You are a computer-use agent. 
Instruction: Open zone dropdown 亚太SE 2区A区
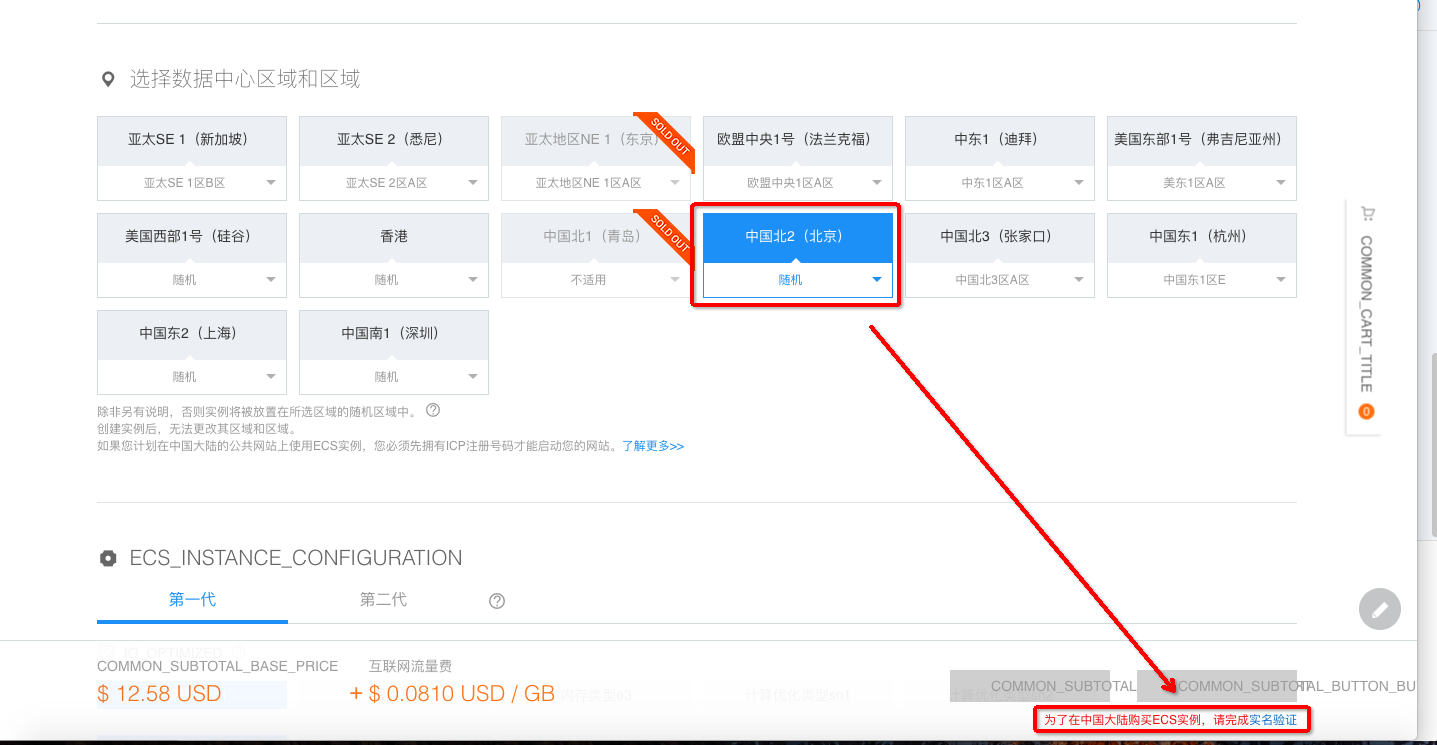pyautogui.click(x=394, y=183)
